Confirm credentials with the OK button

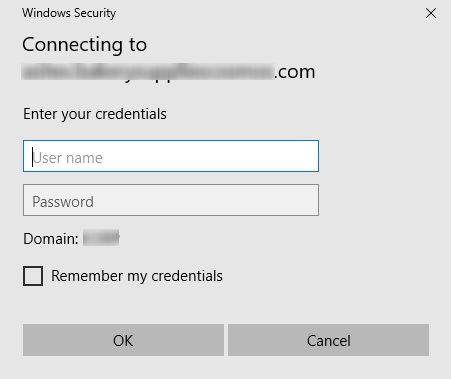[123, 340]
